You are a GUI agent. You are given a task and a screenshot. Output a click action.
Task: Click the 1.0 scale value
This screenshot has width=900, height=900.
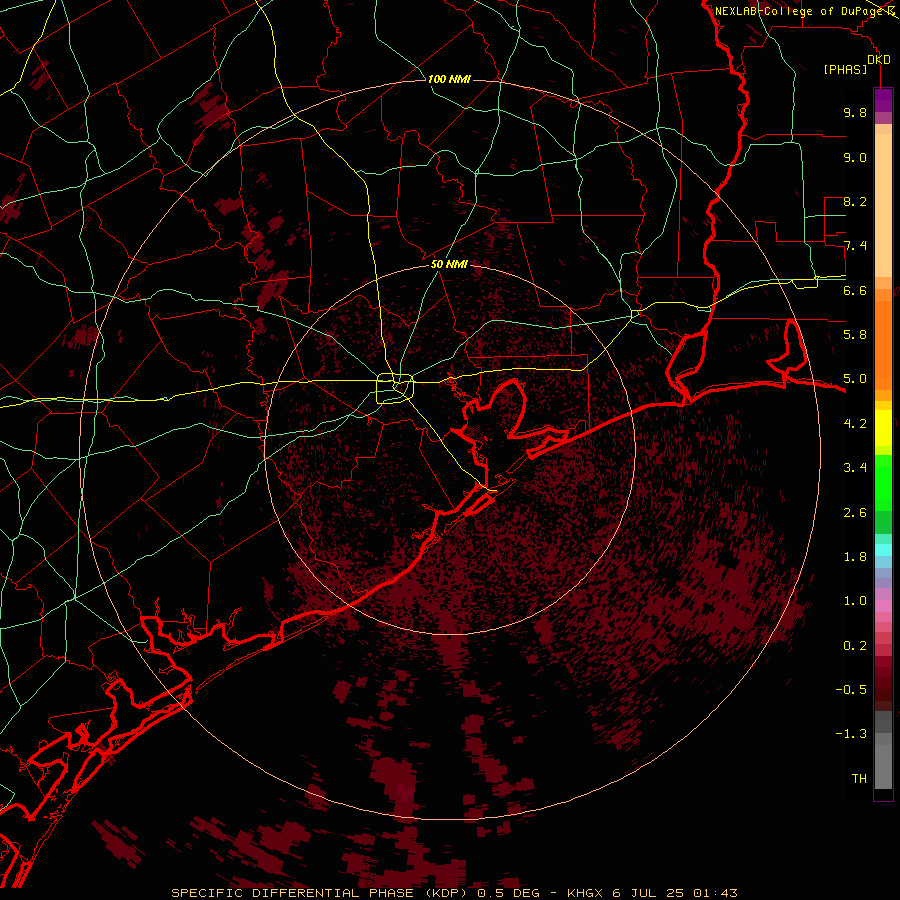[855, 601]
